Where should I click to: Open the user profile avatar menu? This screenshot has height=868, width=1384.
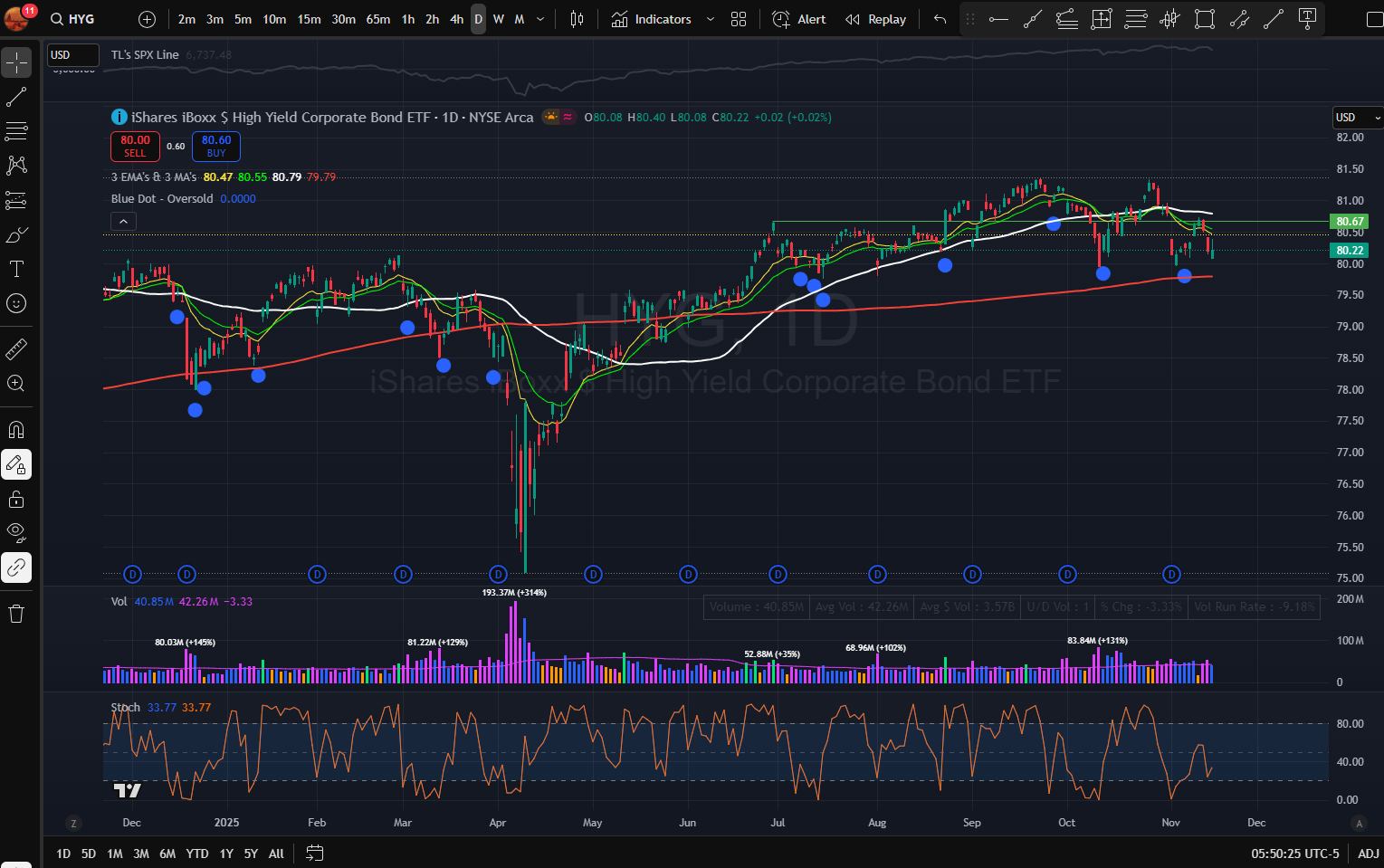pos(16,17)
